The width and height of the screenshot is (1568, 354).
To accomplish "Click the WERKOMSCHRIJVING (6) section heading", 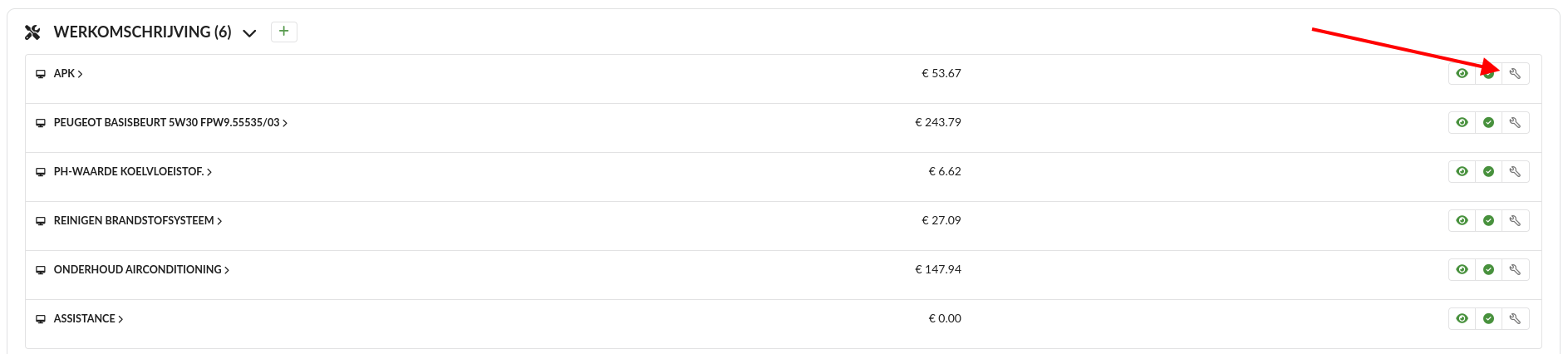I will [142, 32].
